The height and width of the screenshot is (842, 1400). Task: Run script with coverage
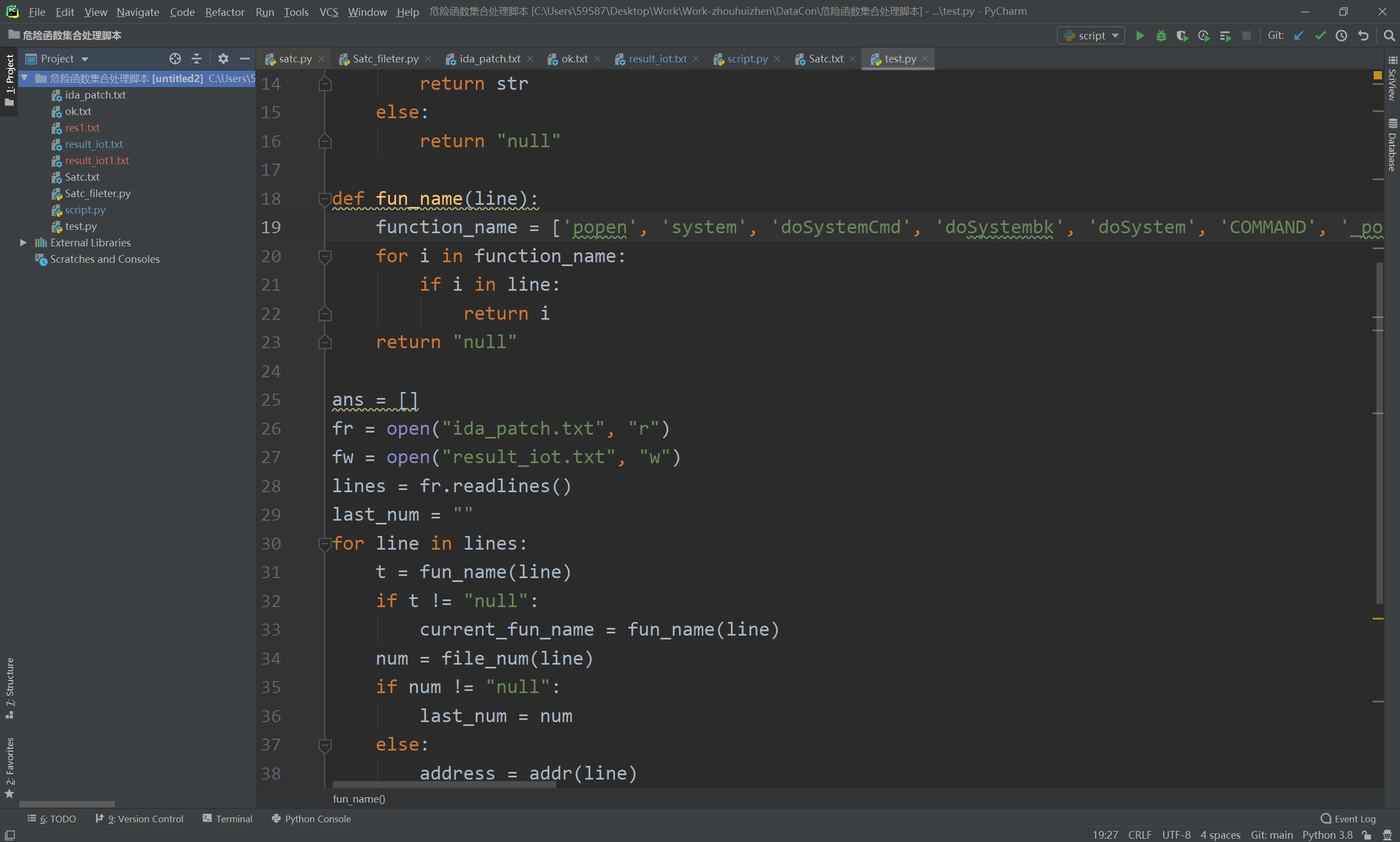pyautogui.click(x=1182, y=36)
